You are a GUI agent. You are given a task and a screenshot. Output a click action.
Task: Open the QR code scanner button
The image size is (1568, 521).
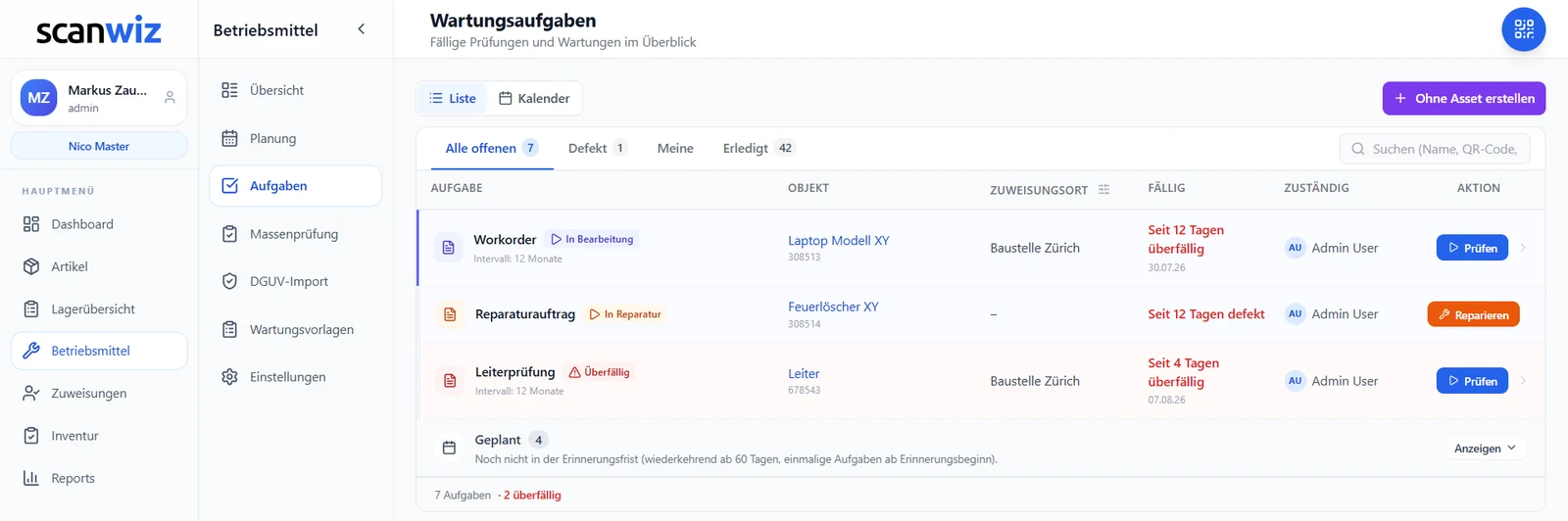point(1523,29)
